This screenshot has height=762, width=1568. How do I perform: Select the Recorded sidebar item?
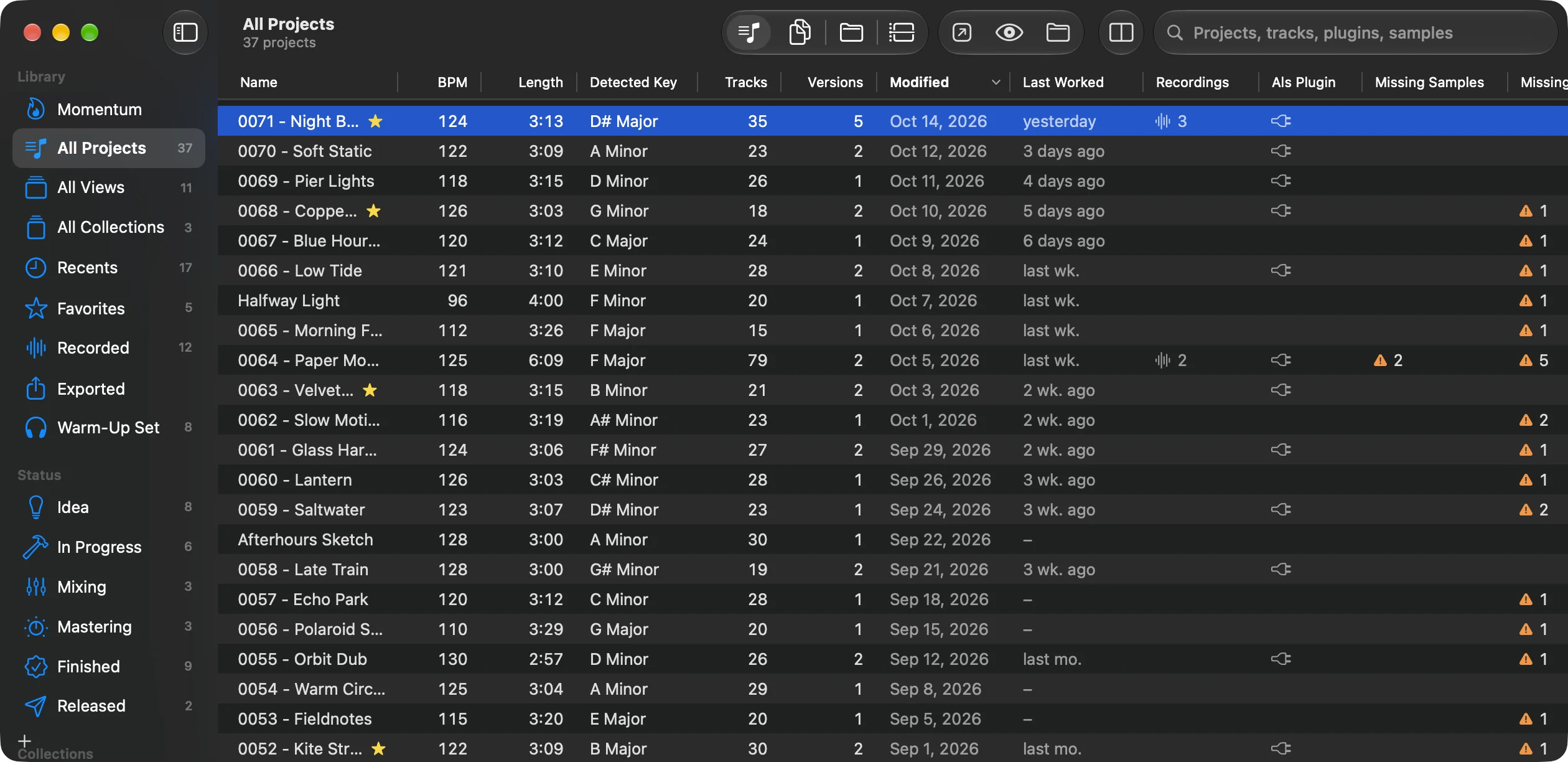pyautogui.click(x=109, y=348)
